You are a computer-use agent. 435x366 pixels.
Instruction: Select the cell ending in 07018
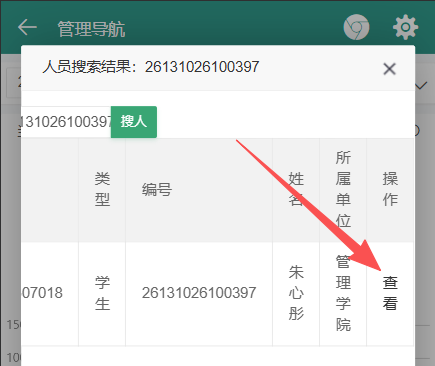pos(50,294)
